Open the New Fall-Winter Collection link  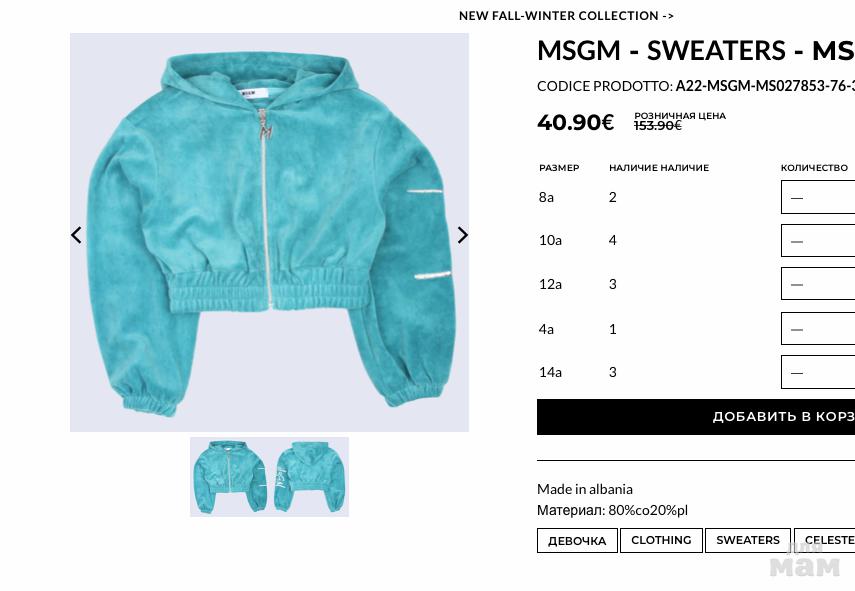tap(566, 16)
